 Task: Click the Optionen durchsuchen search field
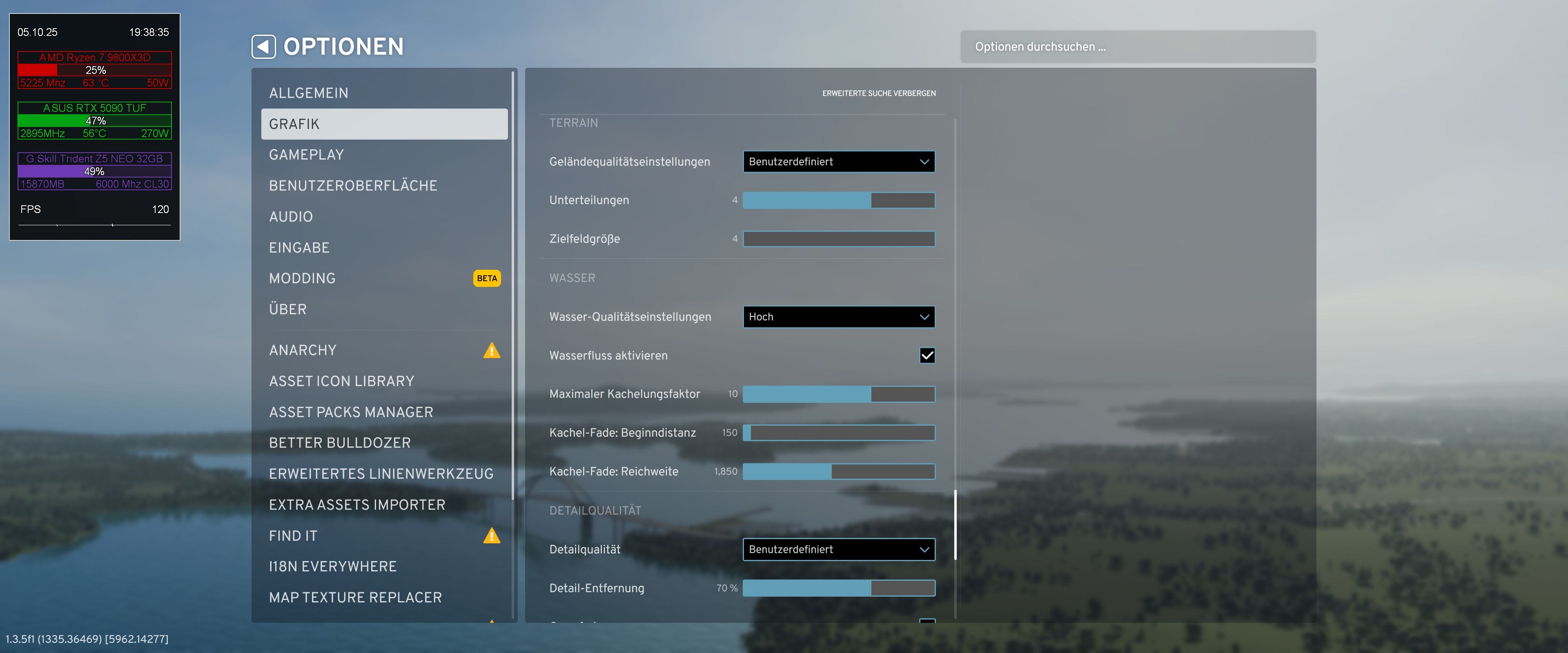coord(1137,47)
